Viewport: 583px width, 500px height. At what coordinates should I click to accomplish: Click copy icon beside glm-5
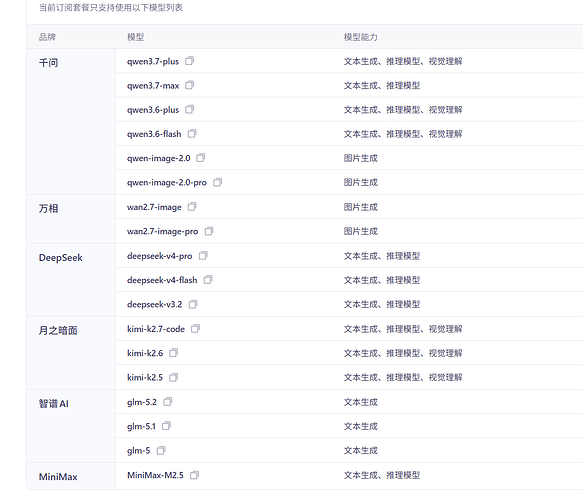161,451
